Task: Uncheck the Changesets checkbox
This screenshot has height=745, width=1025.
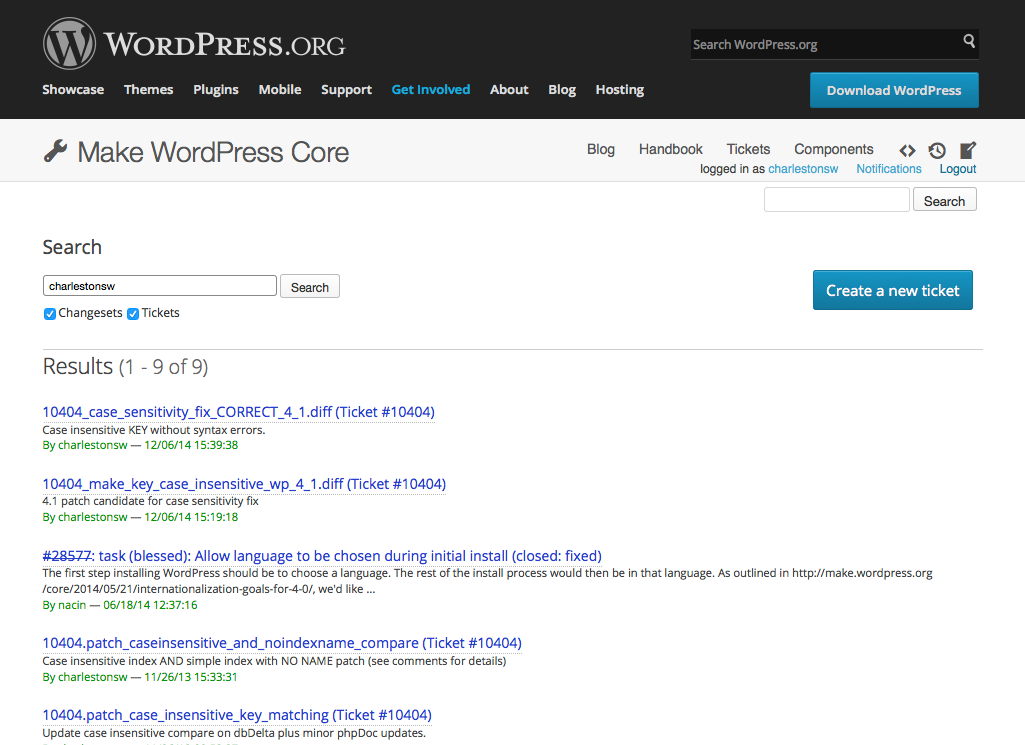Action: (50, 314)
